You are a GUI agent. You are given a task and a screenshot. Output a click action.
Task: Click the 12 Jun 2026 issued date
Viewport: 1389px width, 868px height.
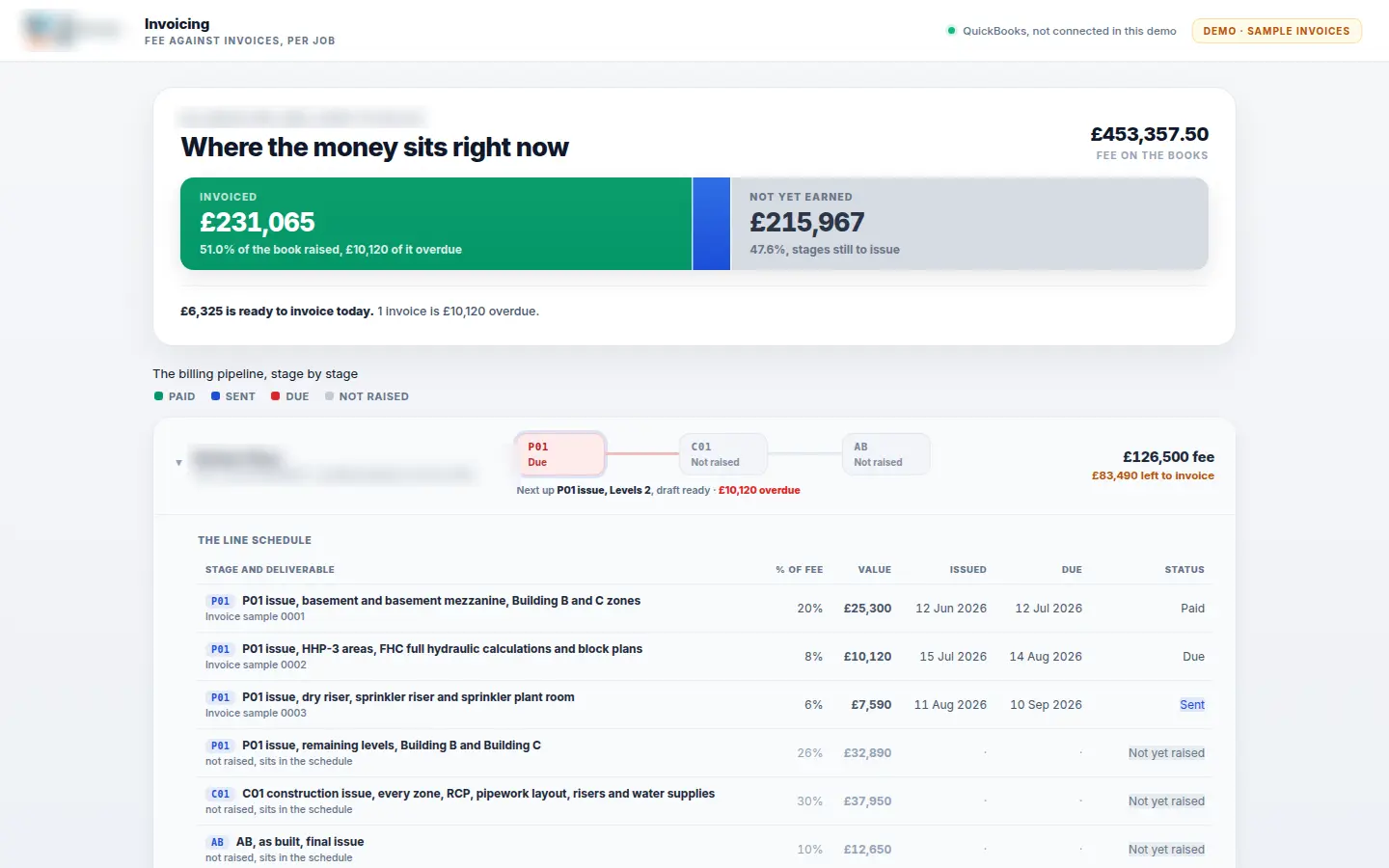(951, 609)
